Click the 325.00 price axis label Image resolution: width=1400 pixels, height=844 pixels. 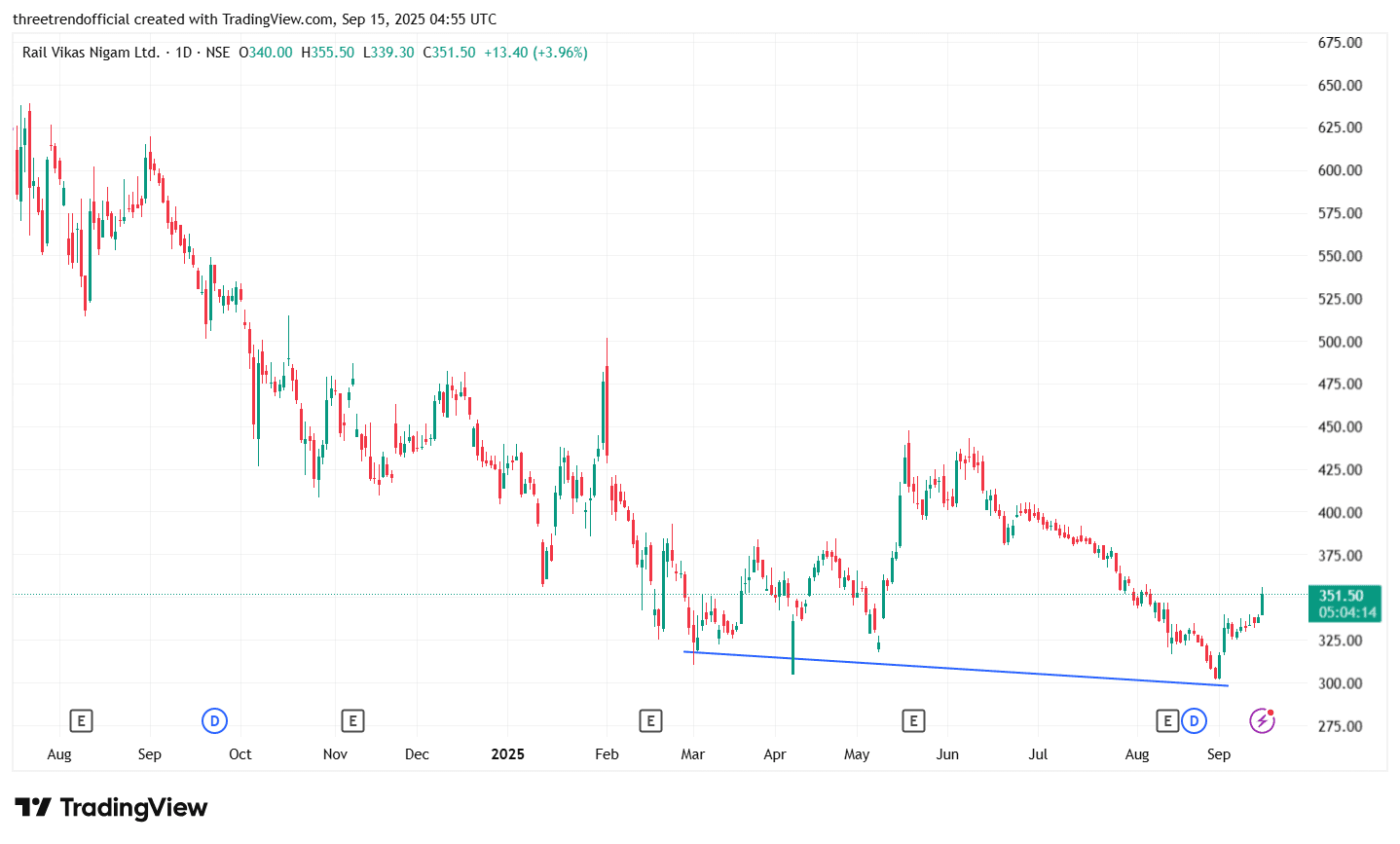pyautogui.click(x=1341, y=641)
